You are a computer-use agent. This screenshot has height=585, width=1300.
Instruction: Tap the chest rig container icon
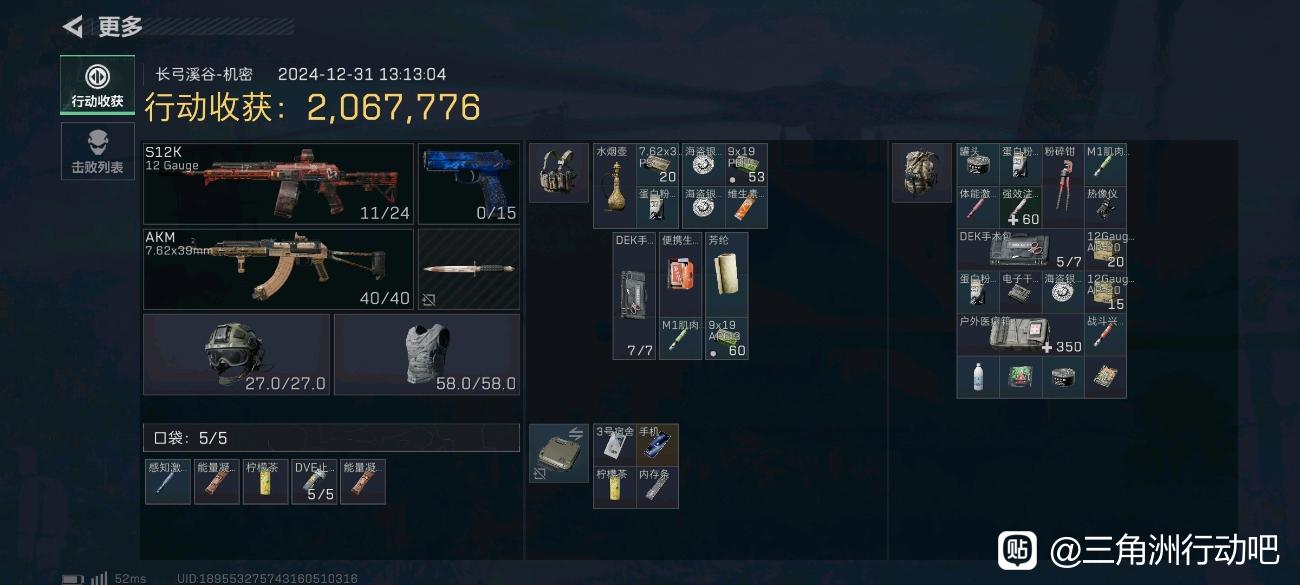click(x=558, y=173)
